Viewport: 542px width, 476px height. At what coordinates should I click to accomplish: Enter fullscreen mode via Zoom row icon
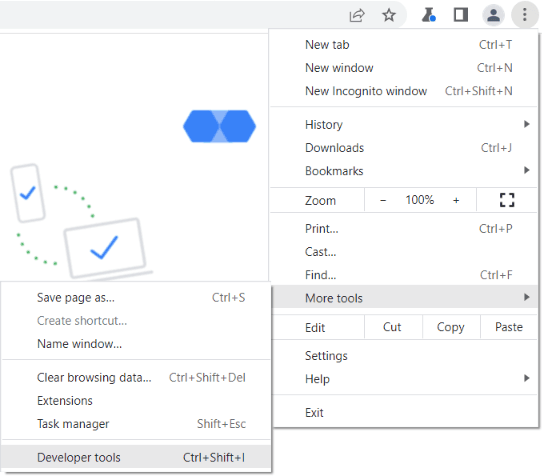[x=507, y=200]
